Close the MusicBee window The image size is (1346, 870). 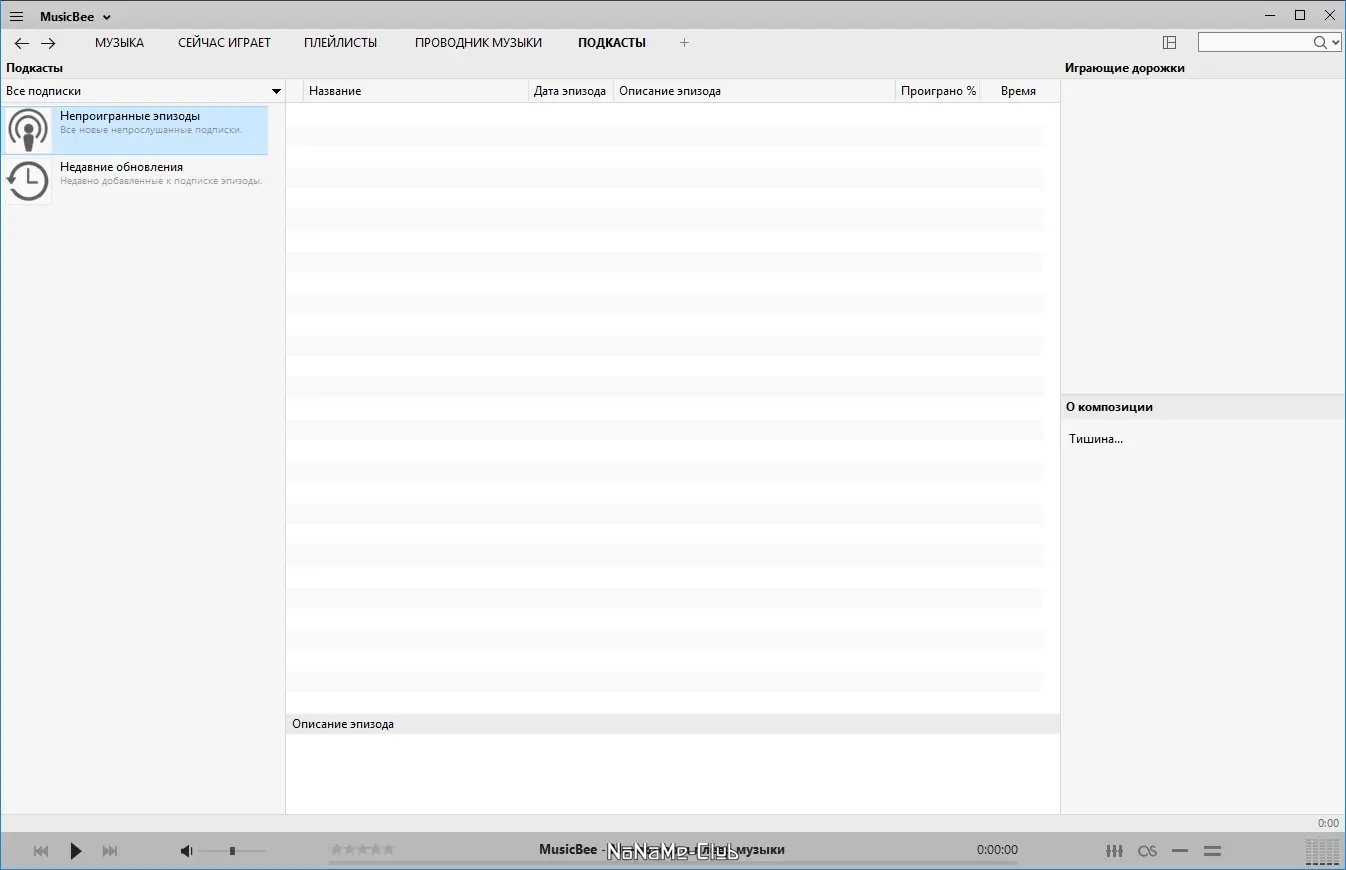(1329, 15)
